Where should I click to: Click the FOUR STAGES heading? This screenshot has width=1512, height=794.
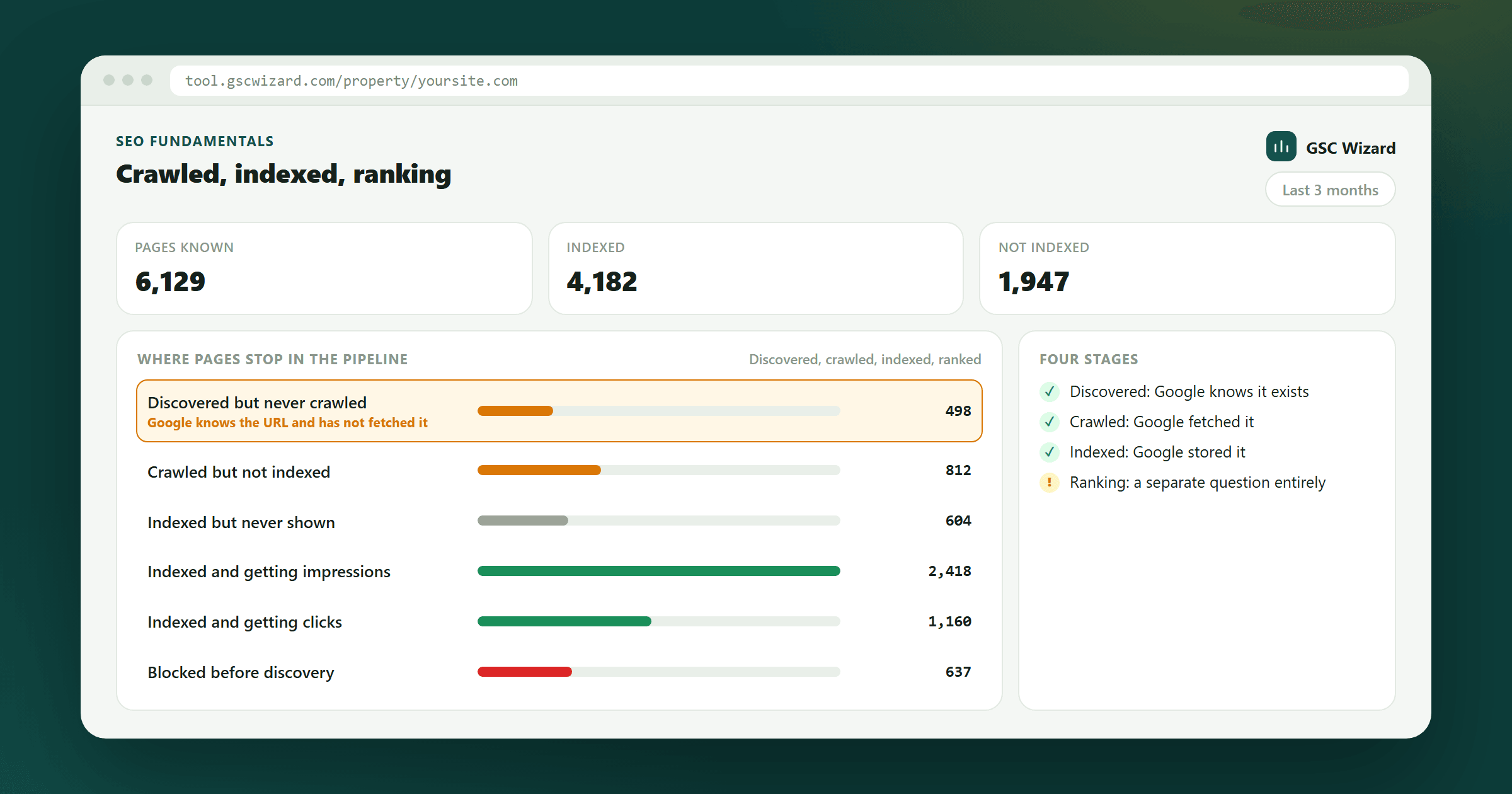tap(1089, 359)
